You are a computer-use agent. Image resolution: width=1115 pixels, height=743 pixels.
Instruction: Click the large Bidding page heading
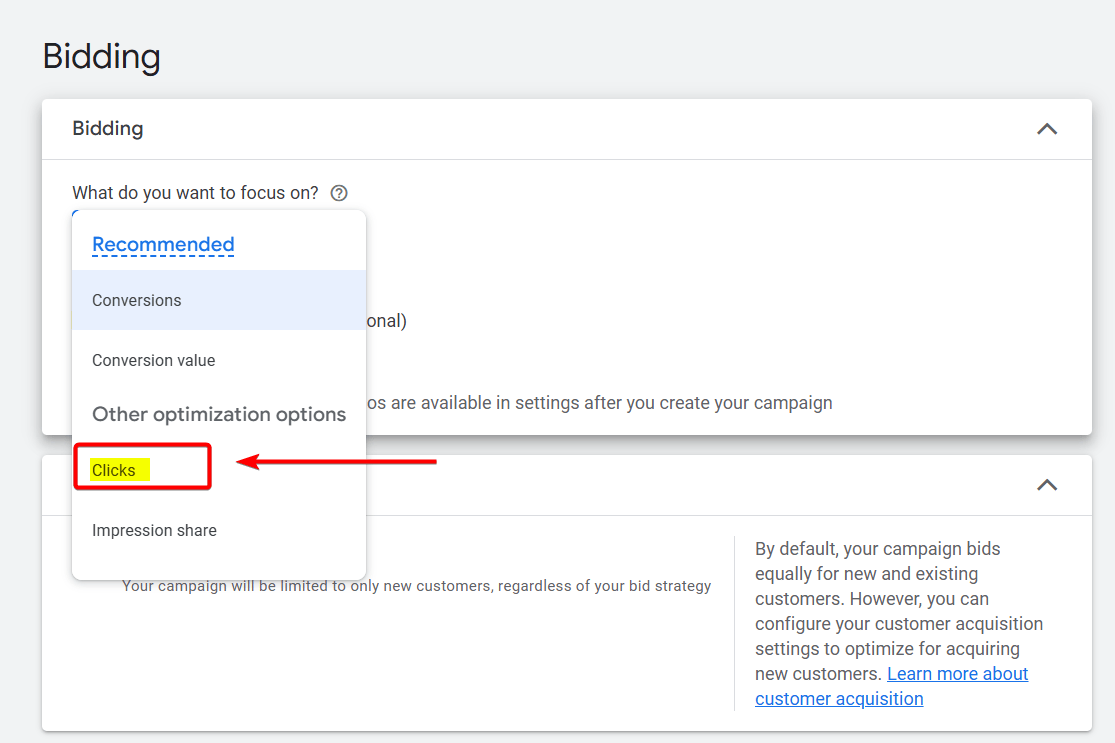(101, 56)
